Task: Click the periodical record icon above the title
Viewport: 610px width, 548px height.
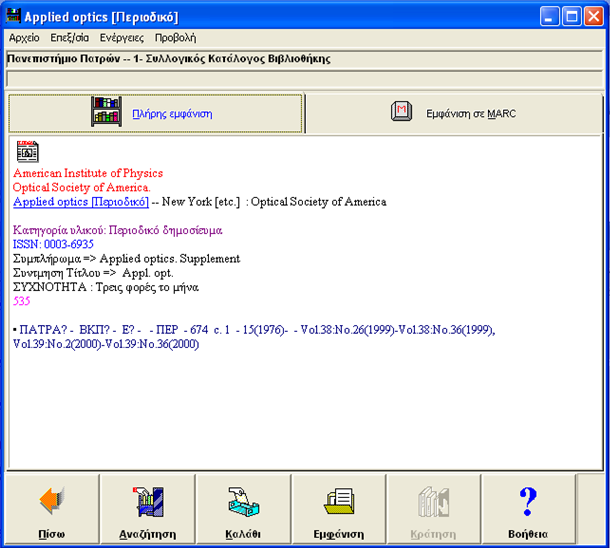Action: (27, 151)
